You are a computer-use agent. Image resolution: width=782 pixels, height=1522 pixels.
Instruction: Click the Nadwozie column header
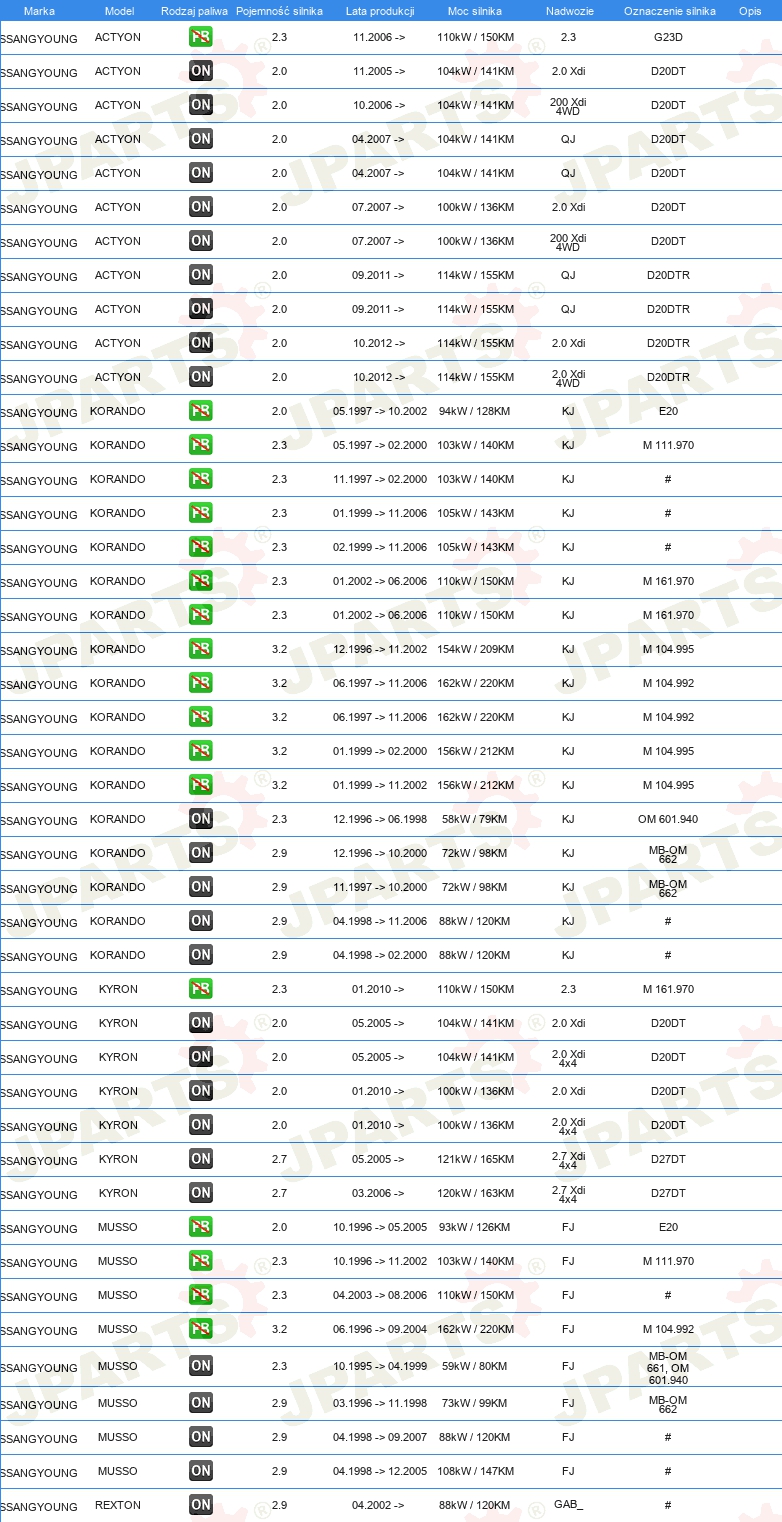pyautogui.click(x=569, y=11)
